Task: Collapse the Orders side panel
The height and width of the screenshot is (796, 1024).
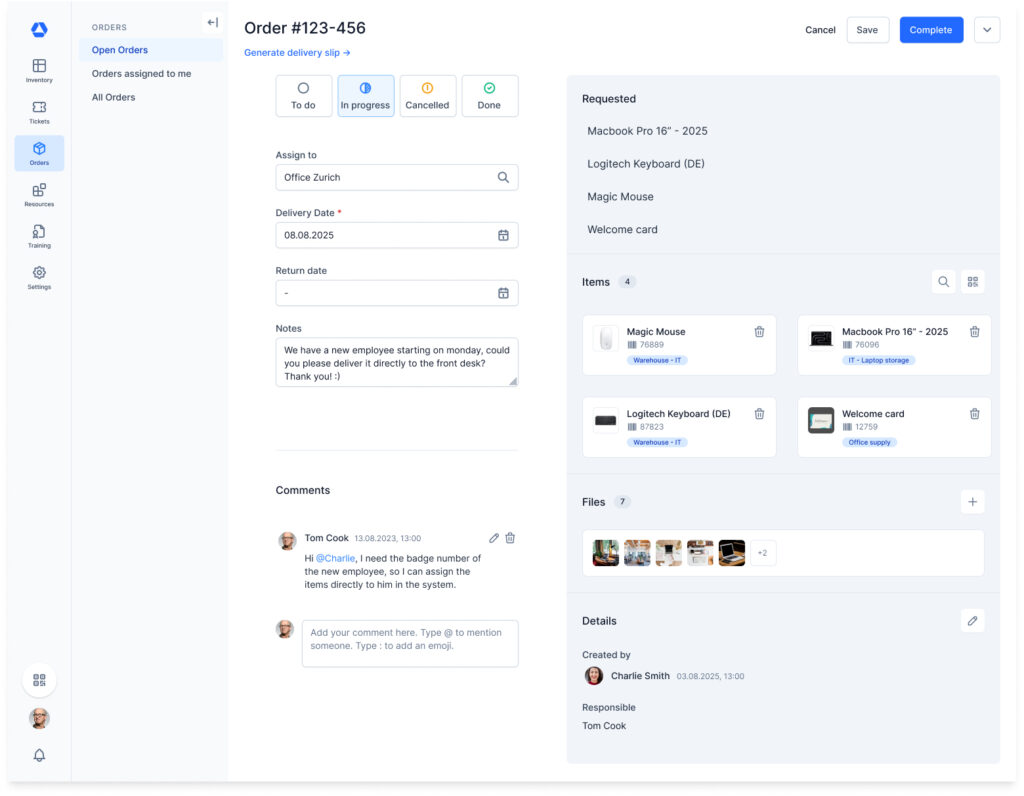Action: [212, 23]
